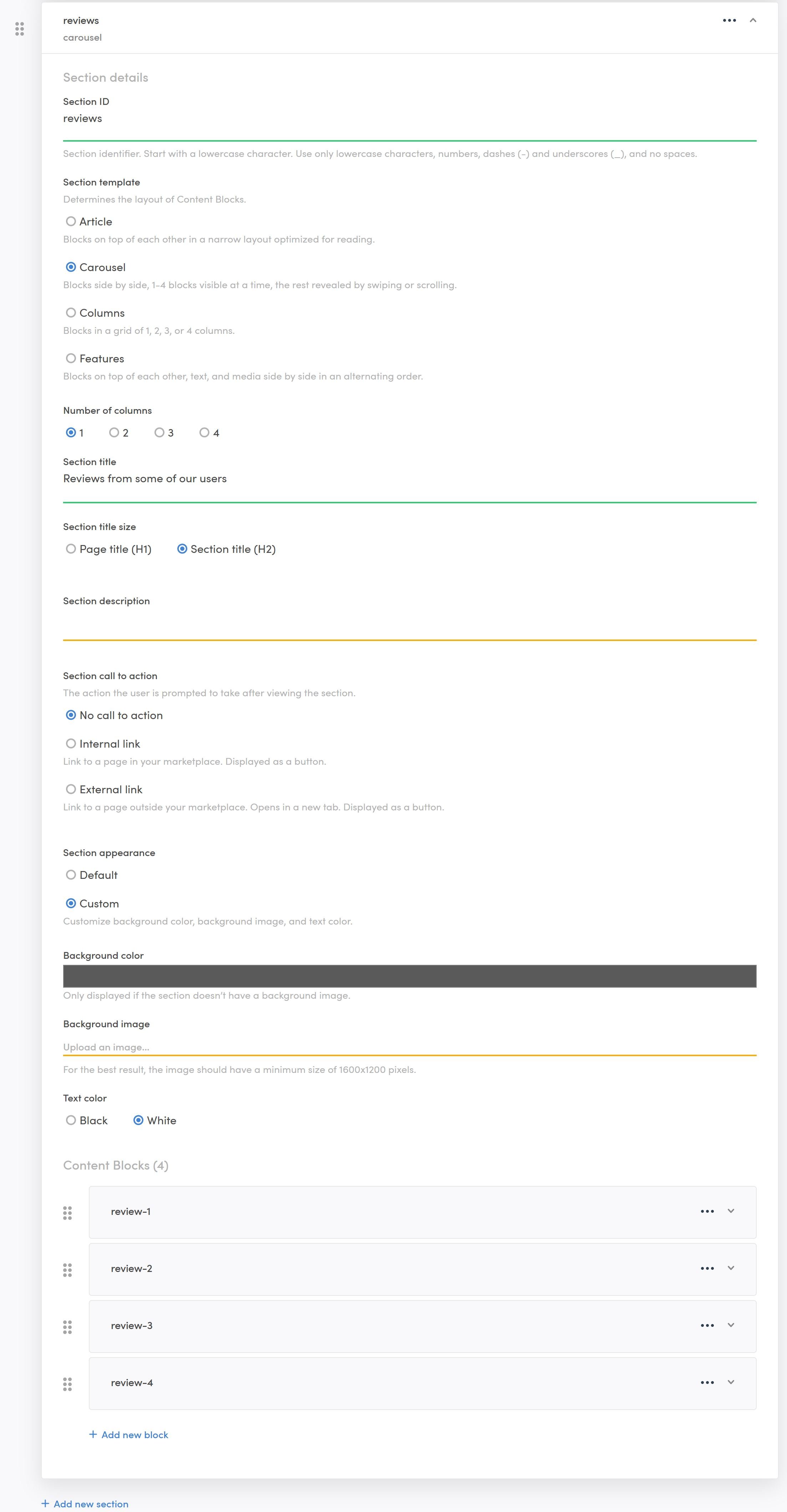Click the Add new section link
This screenshot has height=1512, width=787.
(x=90, y=1504)
